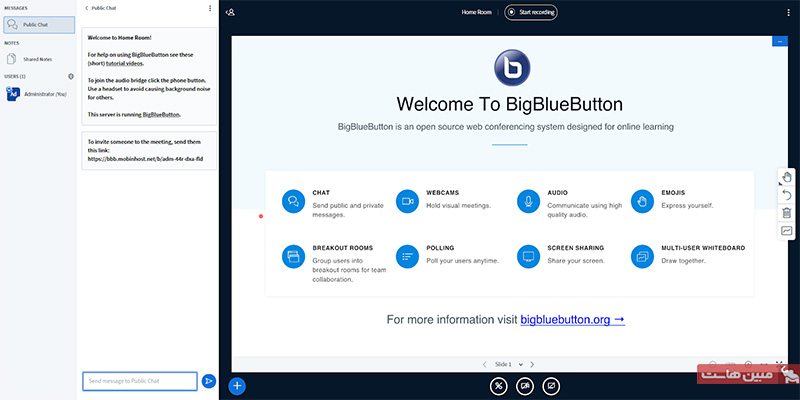Toggle the share webcam button
800x400 pixels.
[525, 386]
